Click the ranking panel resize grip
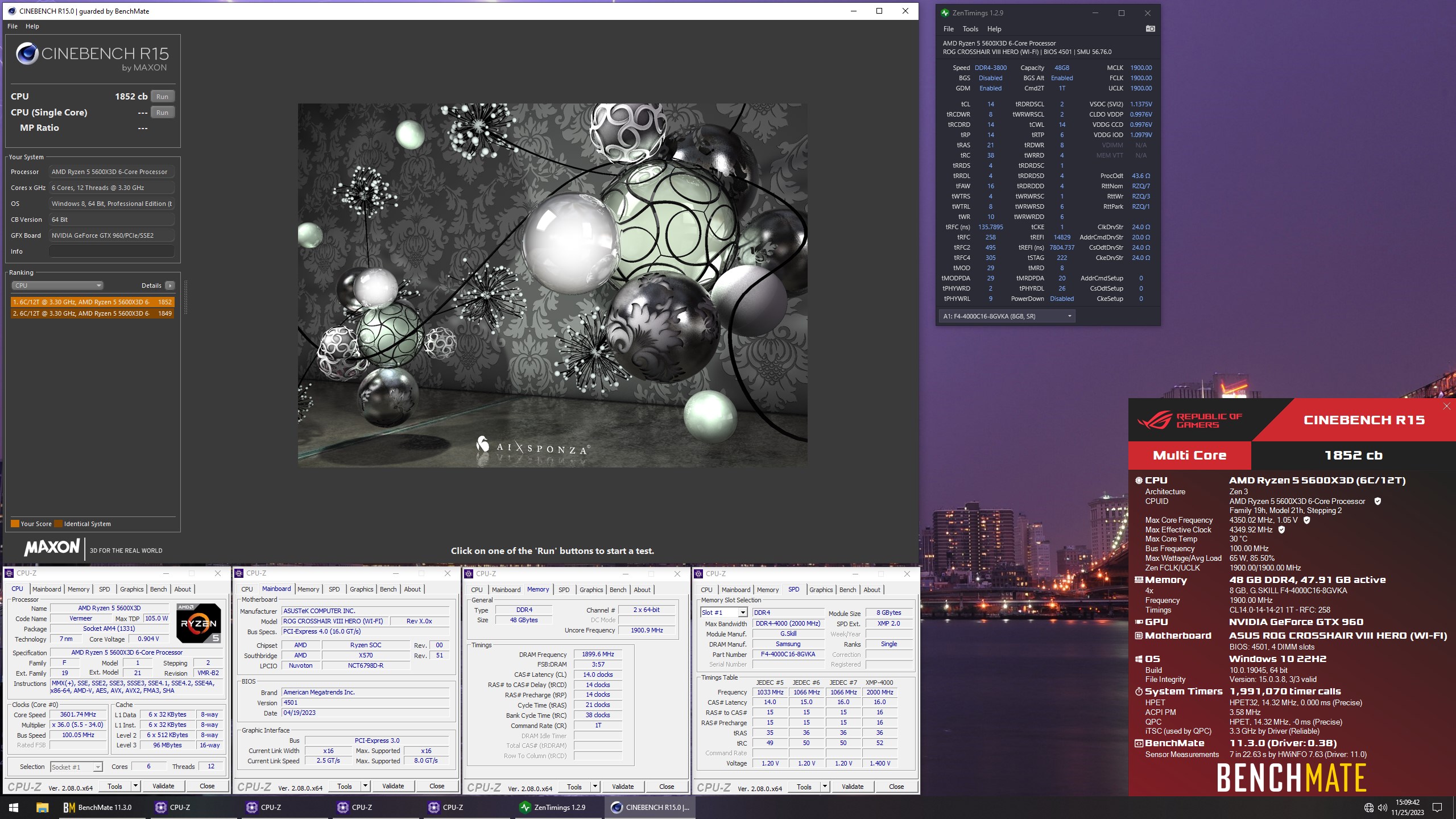This screenshot has width=1456, height=819. 185,297
